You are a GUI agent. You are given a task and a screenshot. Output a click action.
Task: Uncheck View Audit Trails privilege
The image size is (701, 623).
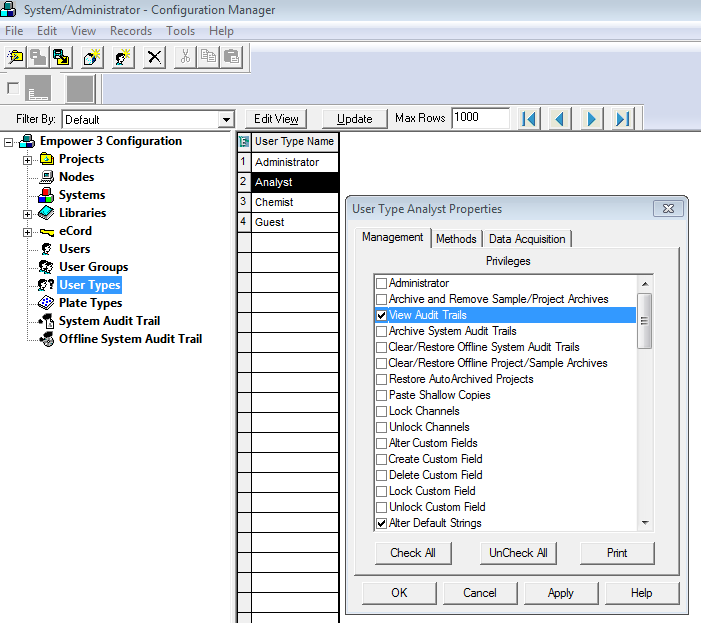click(x=381, y=316)
